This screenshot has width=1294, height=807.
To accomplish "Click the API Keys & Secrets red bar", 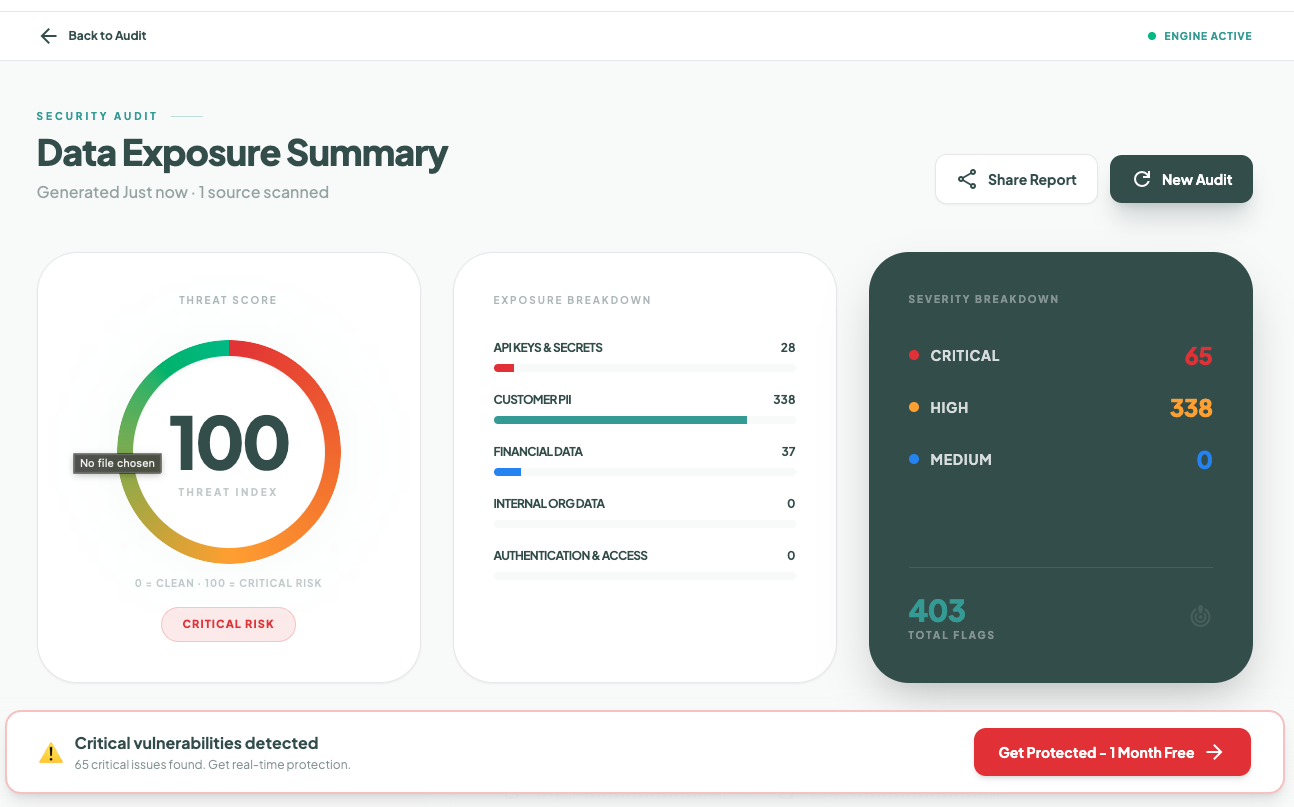I will [x=504, y=368].
